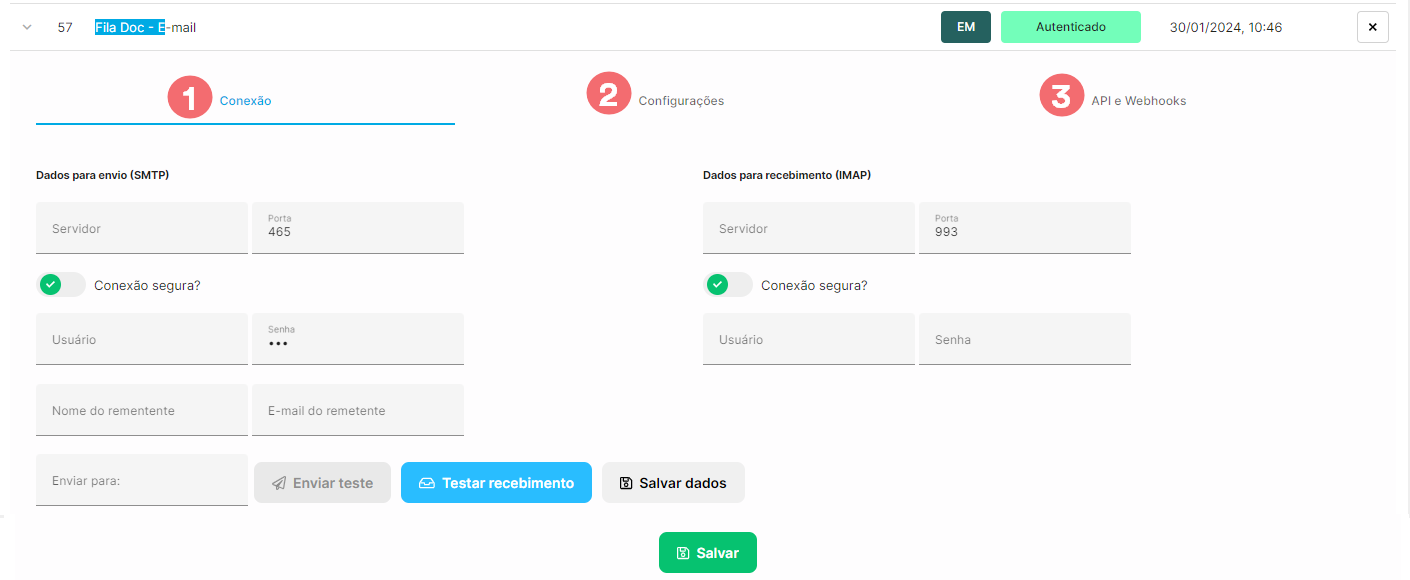Click the E-mail do remetente field

358,410
